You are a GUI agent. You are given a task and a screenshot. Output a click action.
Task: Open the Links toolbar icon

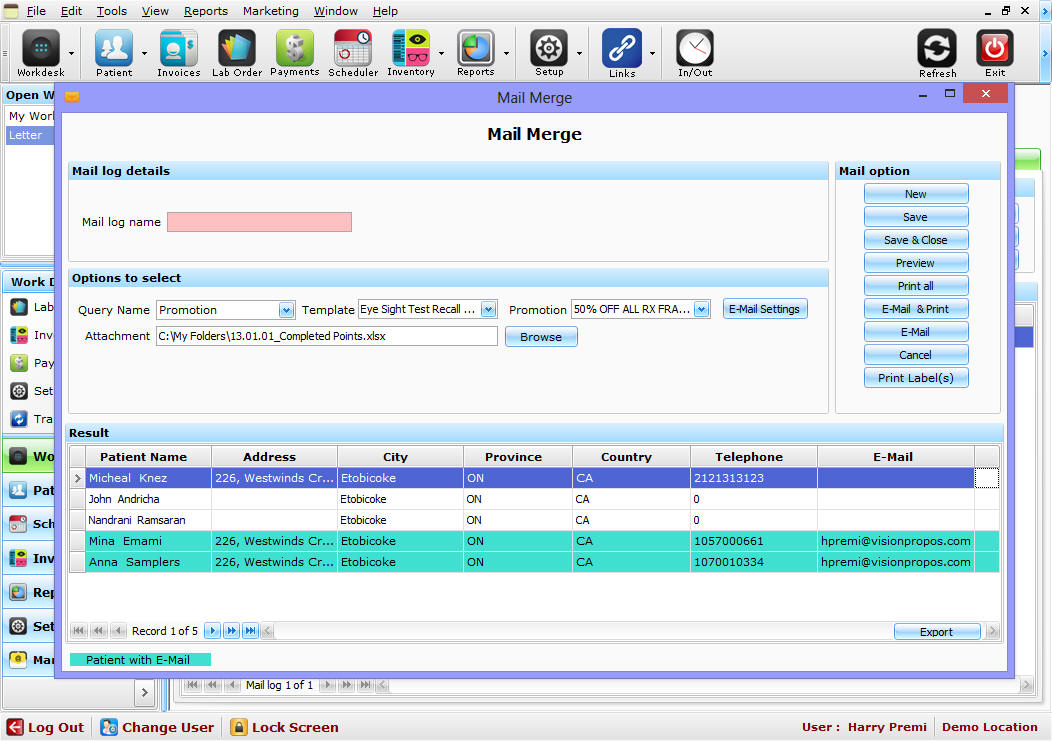tap(622, 50)
